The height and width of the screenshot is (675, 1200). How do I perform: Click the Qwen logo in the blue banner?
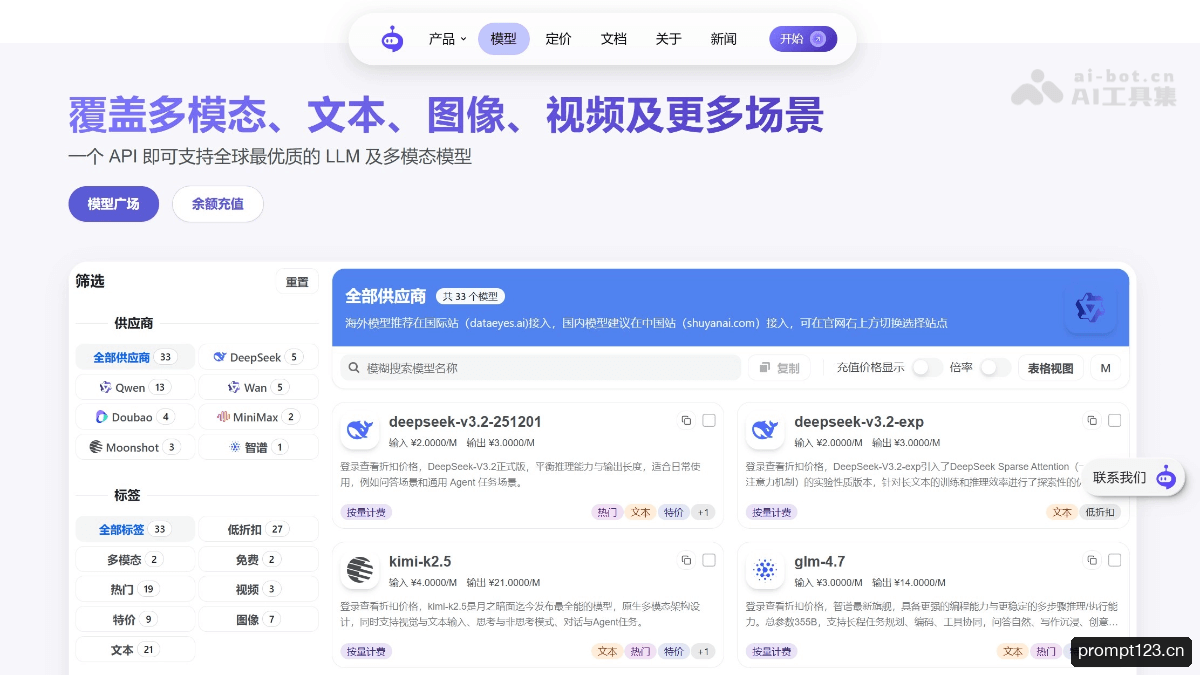tap(1089, 310)
